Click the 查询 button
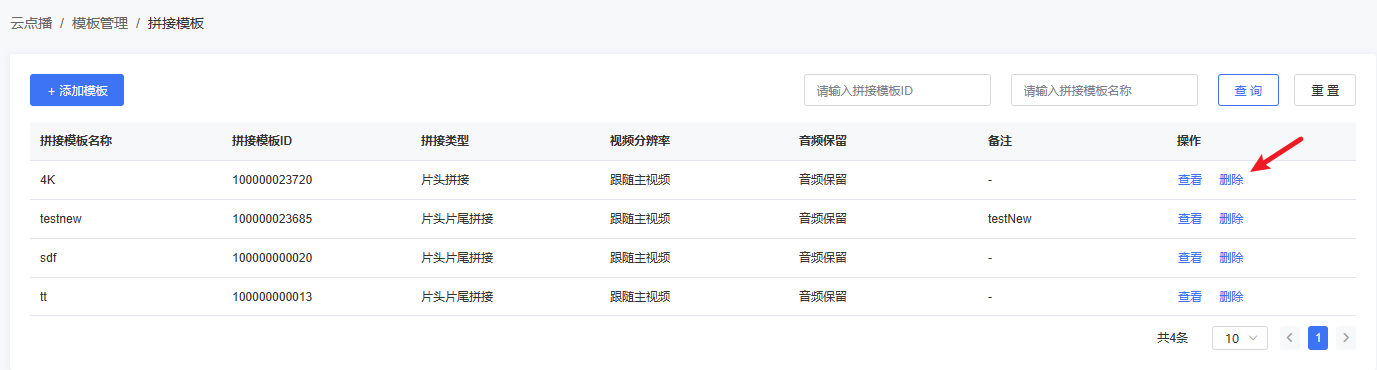Viewport: 1377px width, 370px height. click(x=1248, y=90)
